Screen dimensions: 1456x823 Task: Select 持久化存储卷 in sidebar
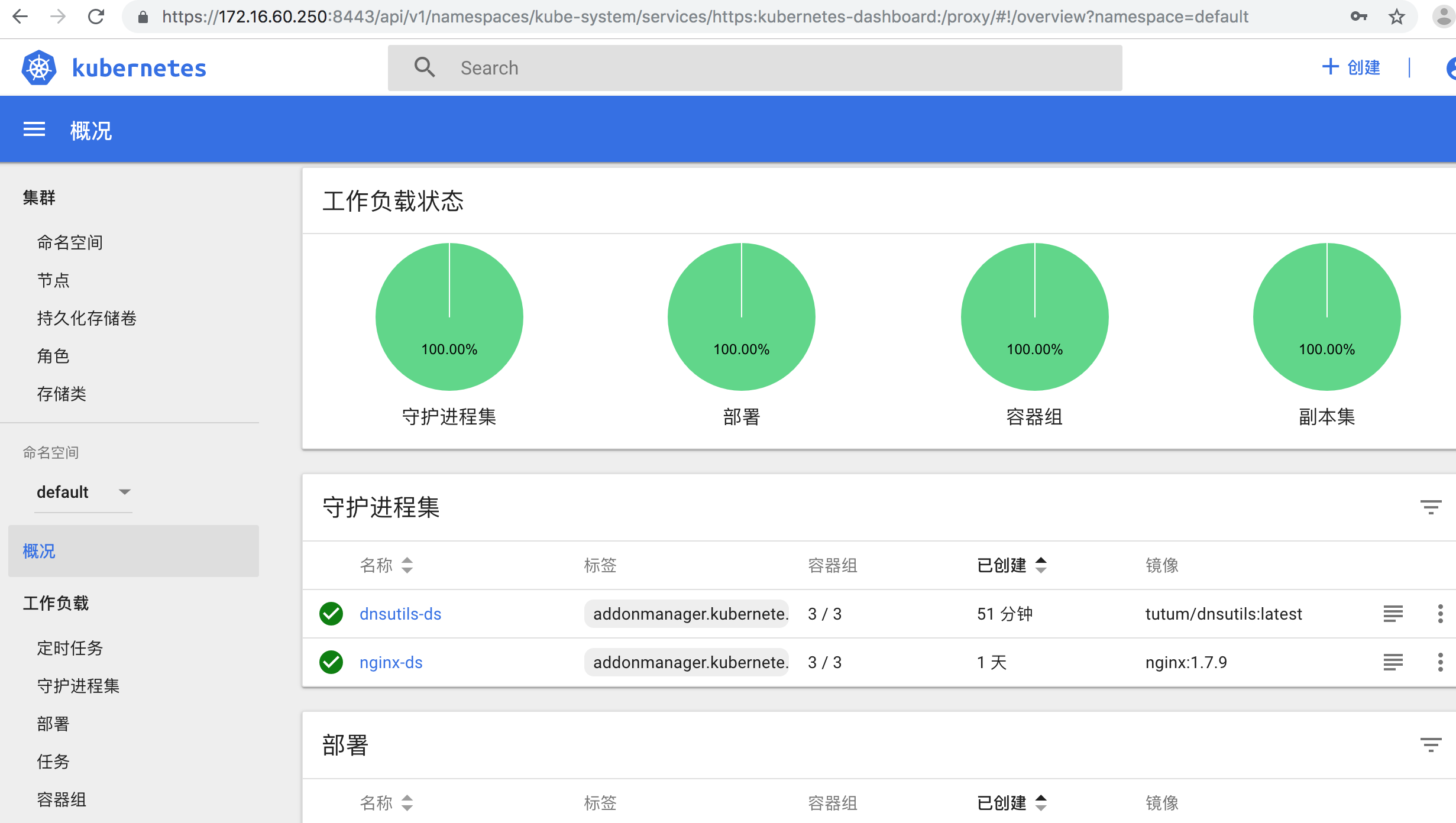point(86,318)
